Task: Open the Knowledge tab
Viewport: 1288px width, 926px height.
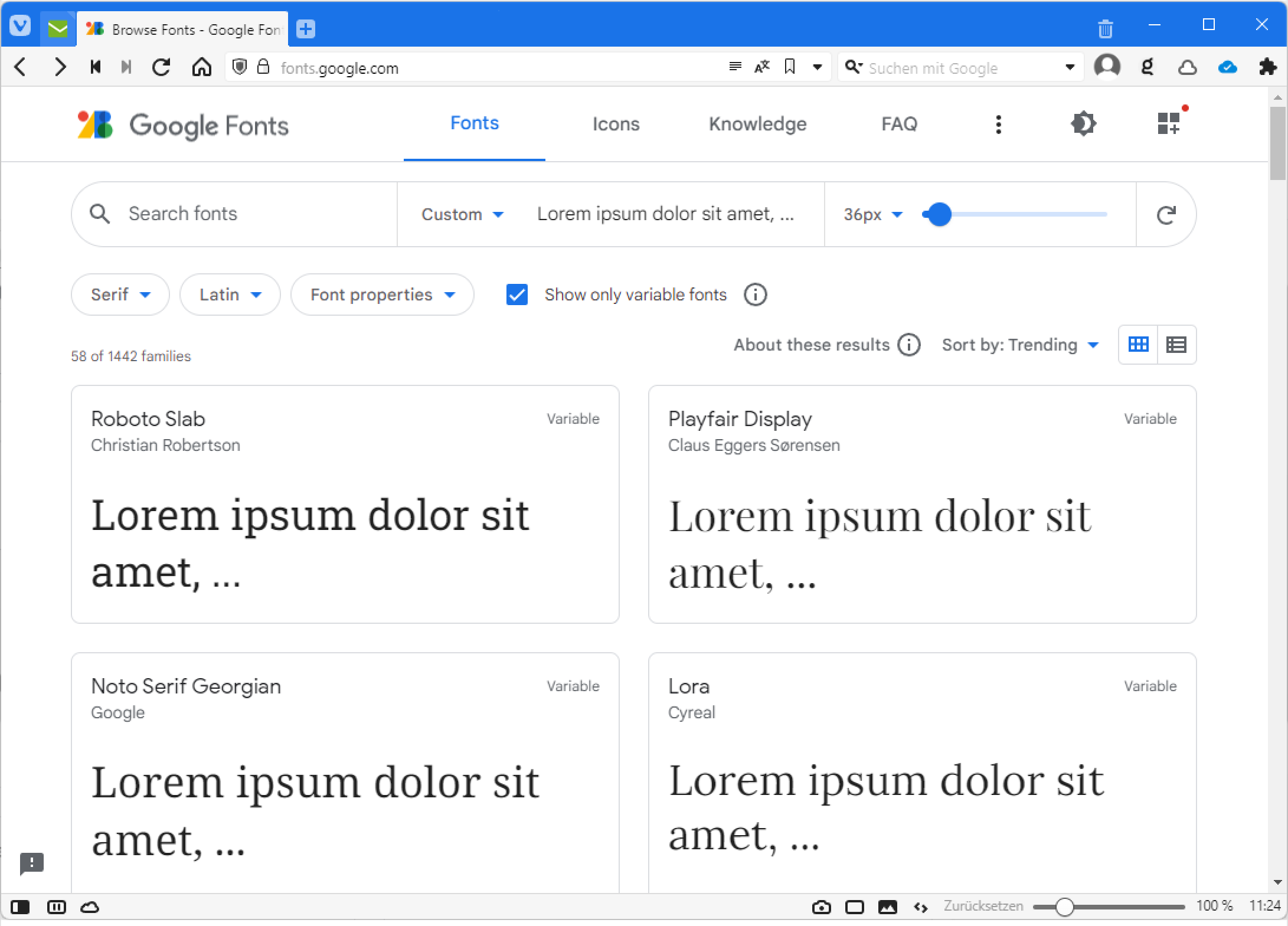Action: [x=757, y=124]
